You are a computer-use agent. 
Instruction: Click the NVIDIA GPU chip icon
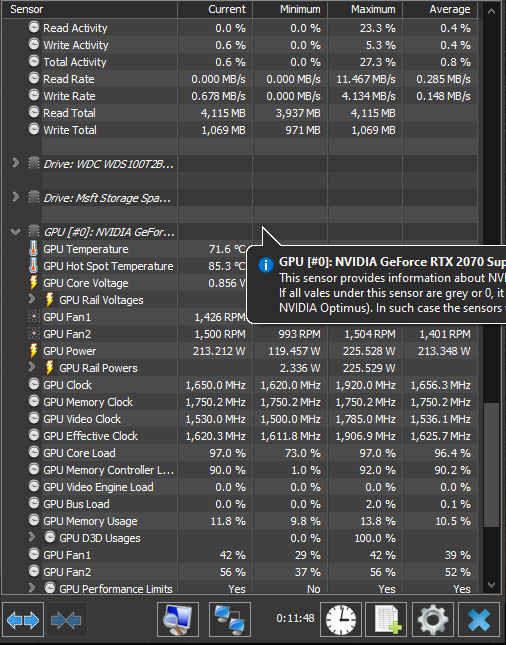pyautogui.click(x=34, y=231)
